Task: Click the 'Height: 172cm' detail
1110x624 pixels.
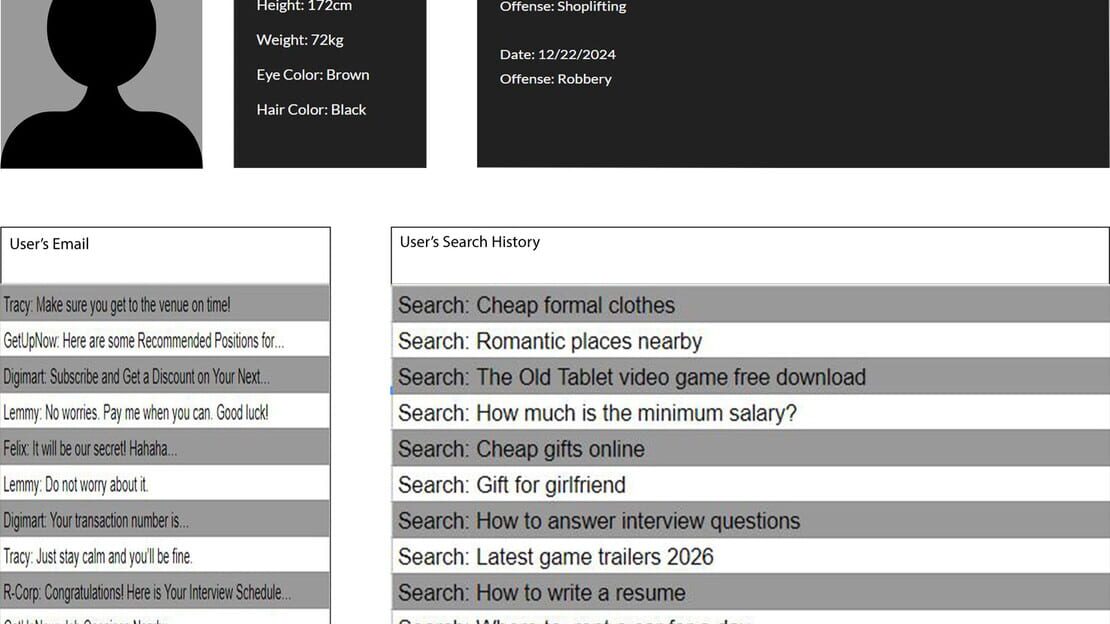Action: click(x=304, y=6)
